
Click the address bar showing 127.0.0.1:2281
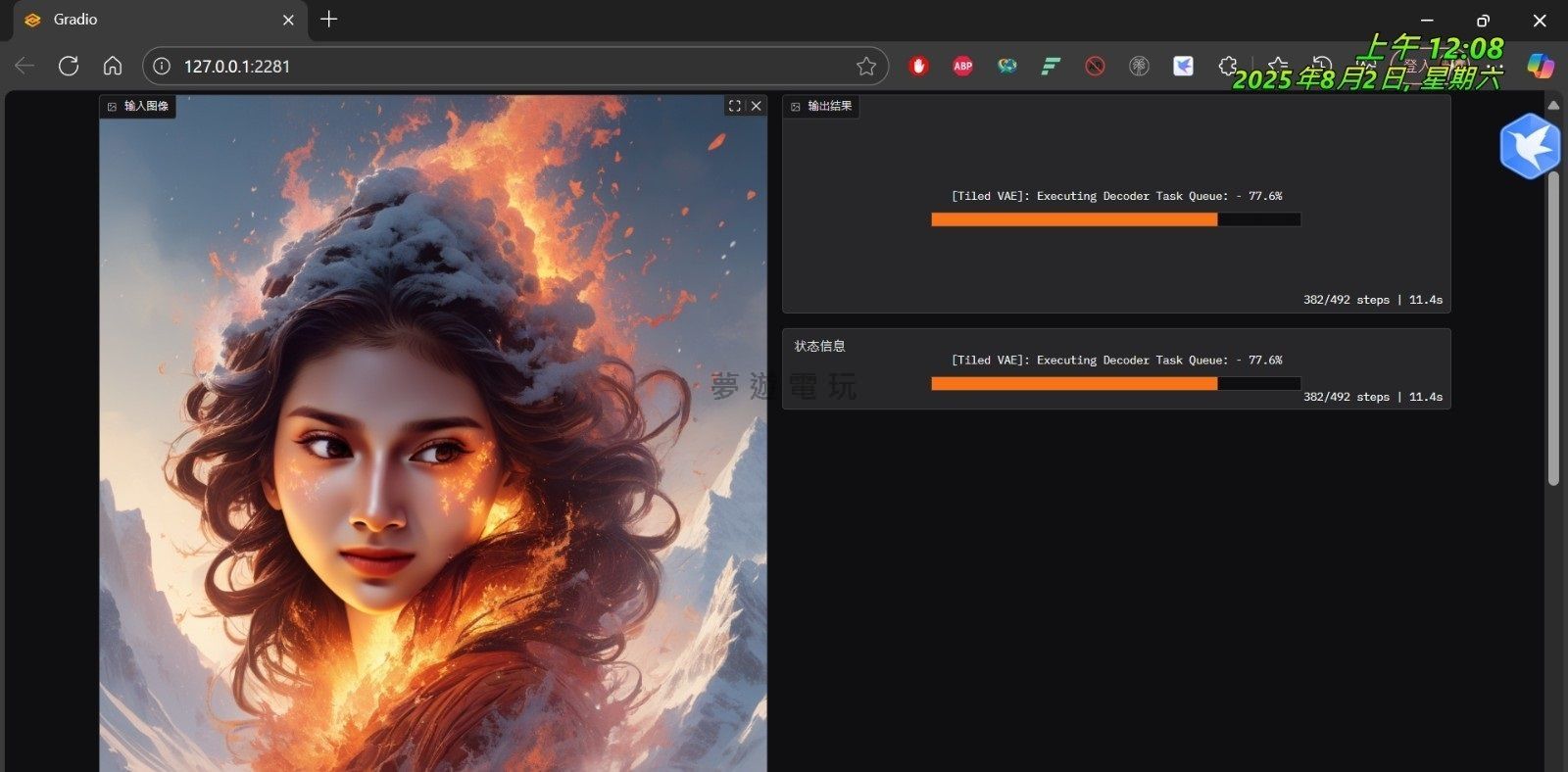(x=490, y=66)
